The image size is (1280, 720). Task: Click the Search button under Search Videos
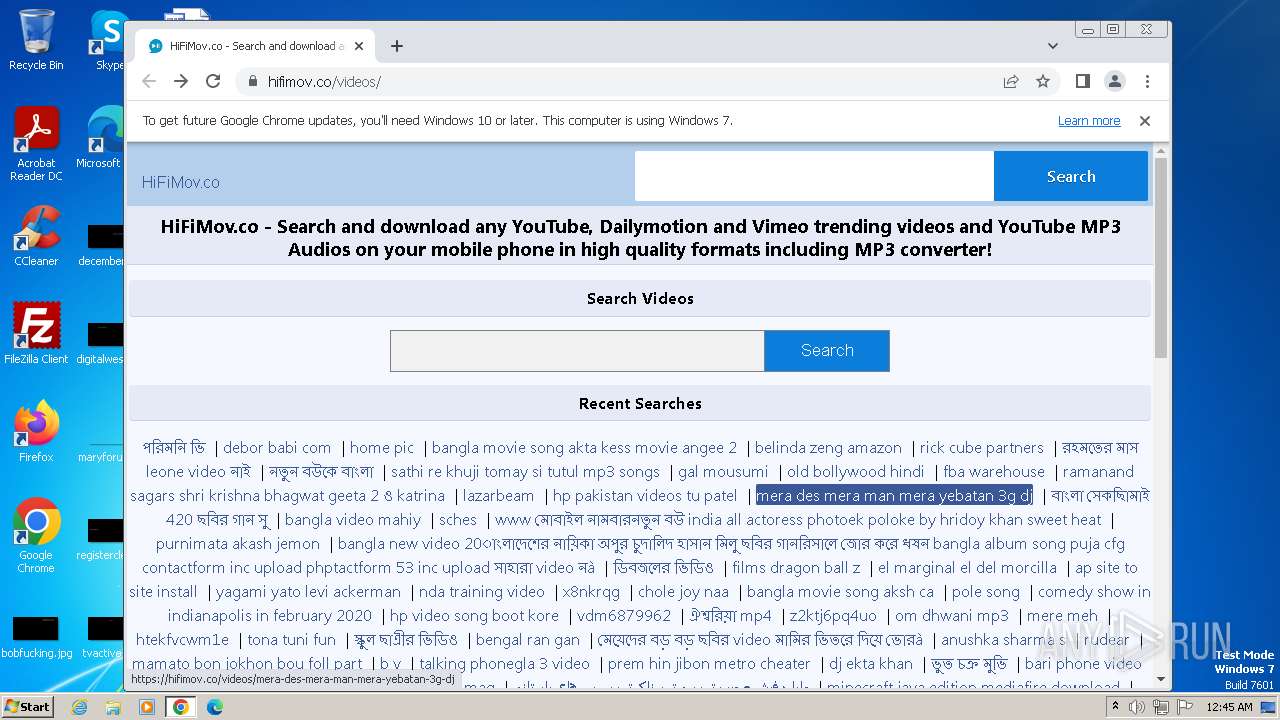click(827, 351)
